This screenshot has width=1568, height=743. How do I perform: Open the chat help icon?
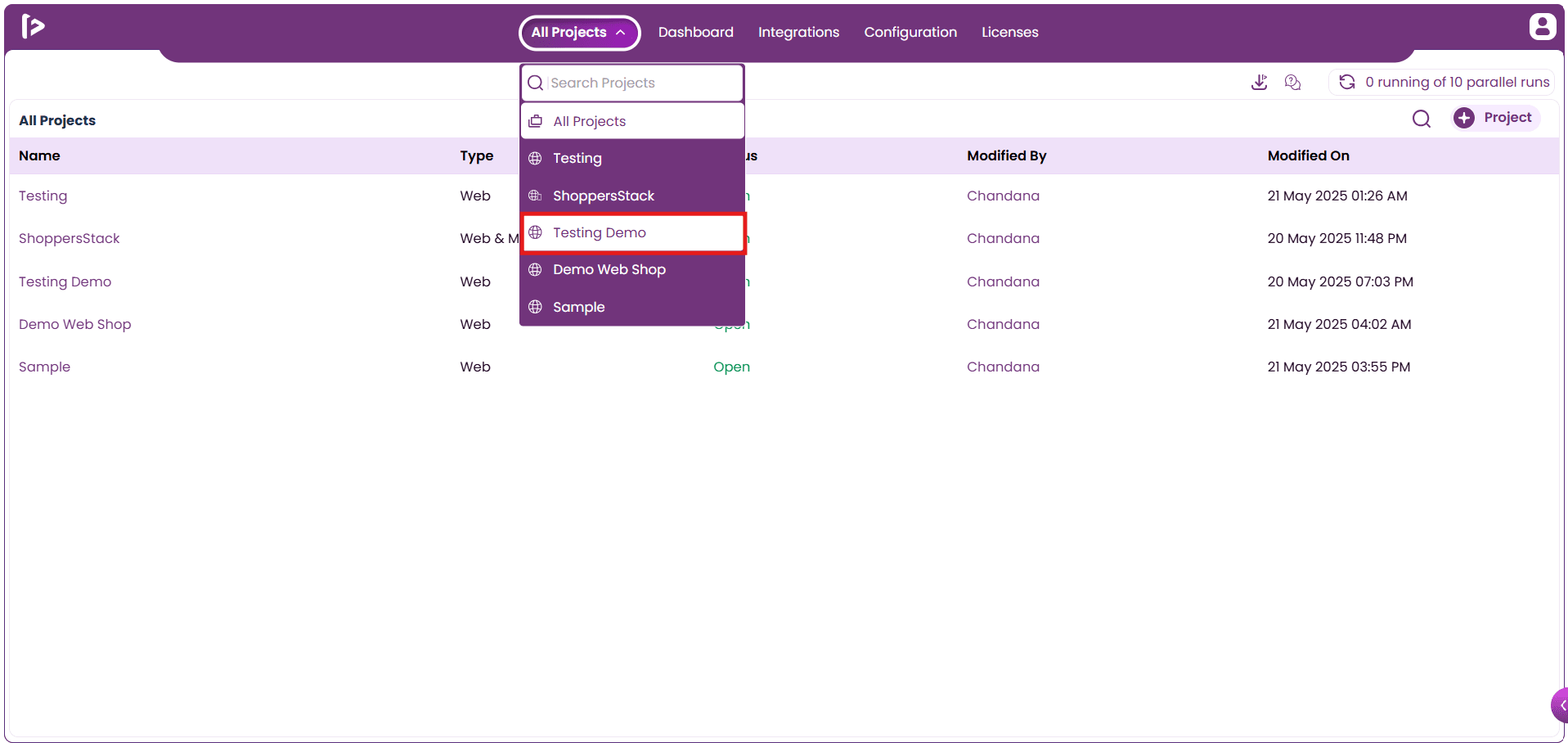pos(1292,82)
